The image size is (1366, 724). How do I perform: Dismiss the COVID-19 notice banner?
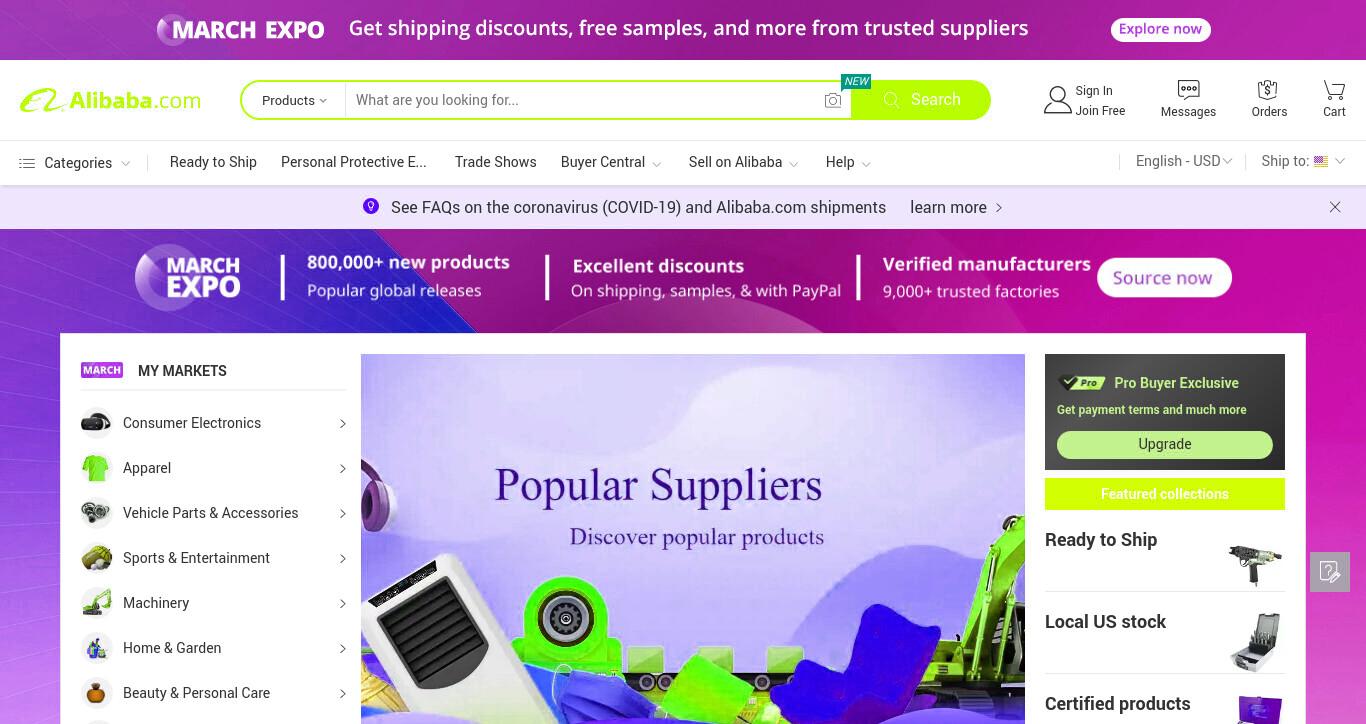click(1335, 207)
